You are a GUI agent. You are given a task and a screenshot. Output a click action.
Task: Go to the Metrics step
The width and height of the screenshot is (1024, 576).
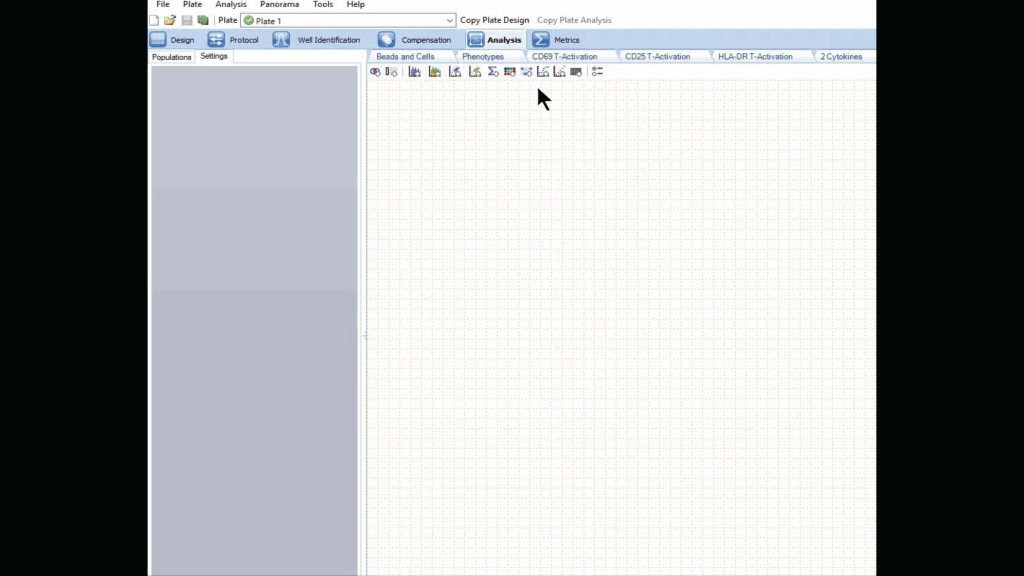(x=556, y=40)
